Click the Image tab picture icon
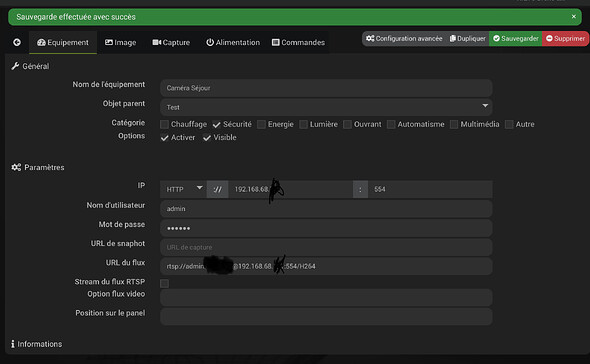 pyautogui.click(x=109, y=42)
